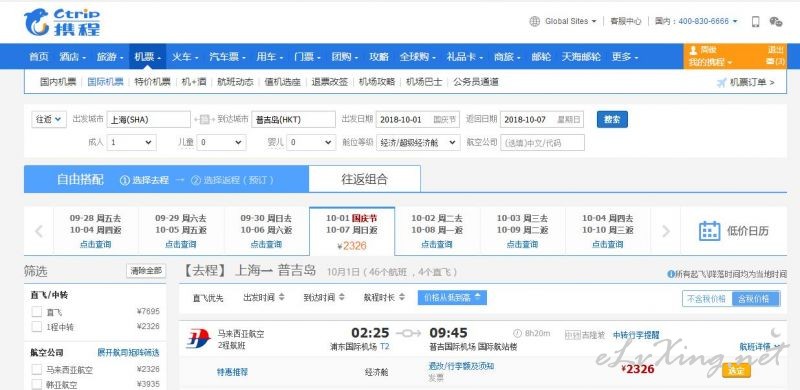The height and width of the screenshot is (390, 800).
Task: Click 点击查询 under 09-28 周五去
Action: click(95, 245)
